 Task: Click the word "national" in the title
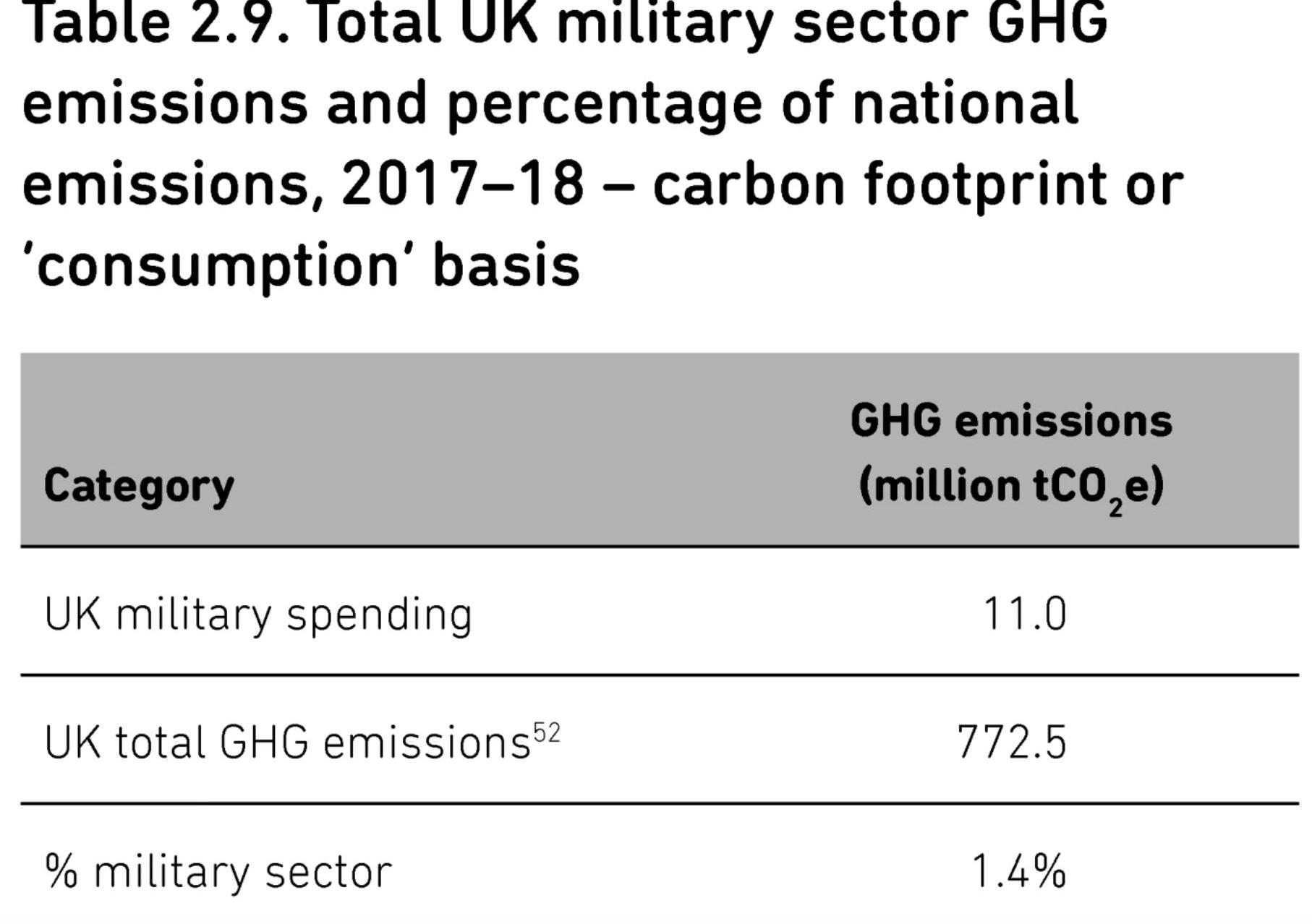pyautogui.click(x=965, y=103)
